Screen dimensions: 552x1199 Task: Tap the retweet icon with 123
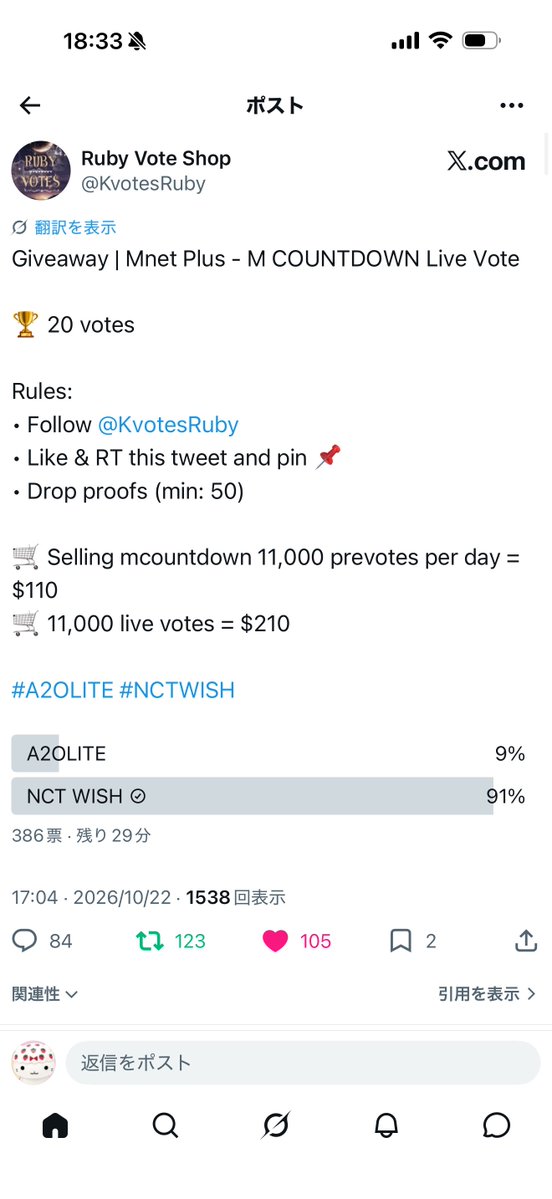coord(150,941)
